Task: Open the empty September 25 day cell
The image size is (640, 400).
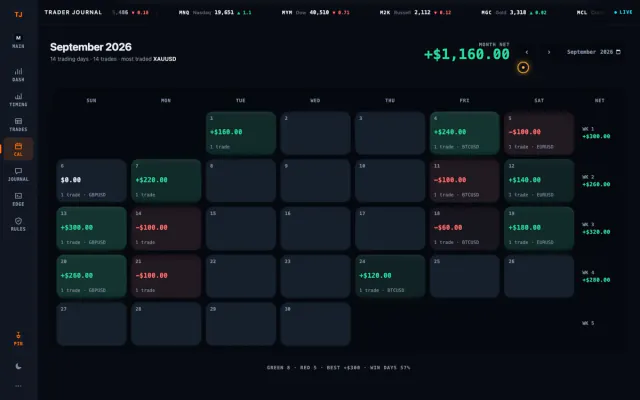Action: pyautogui.click(x=464, y=276)
